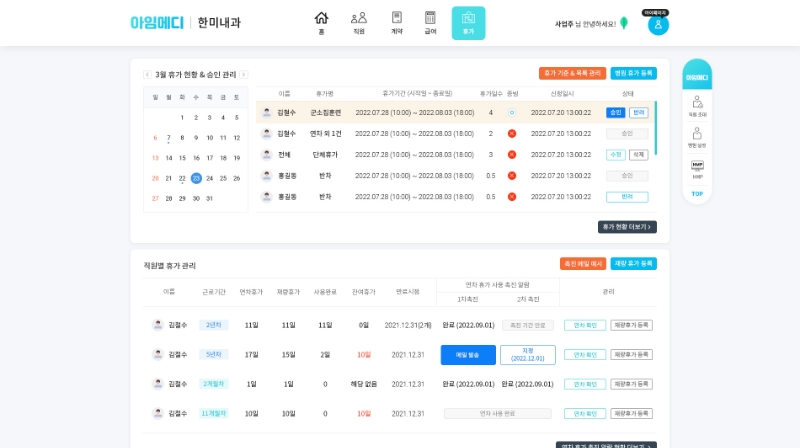Go to next month in calendar header

click(244, 74)
